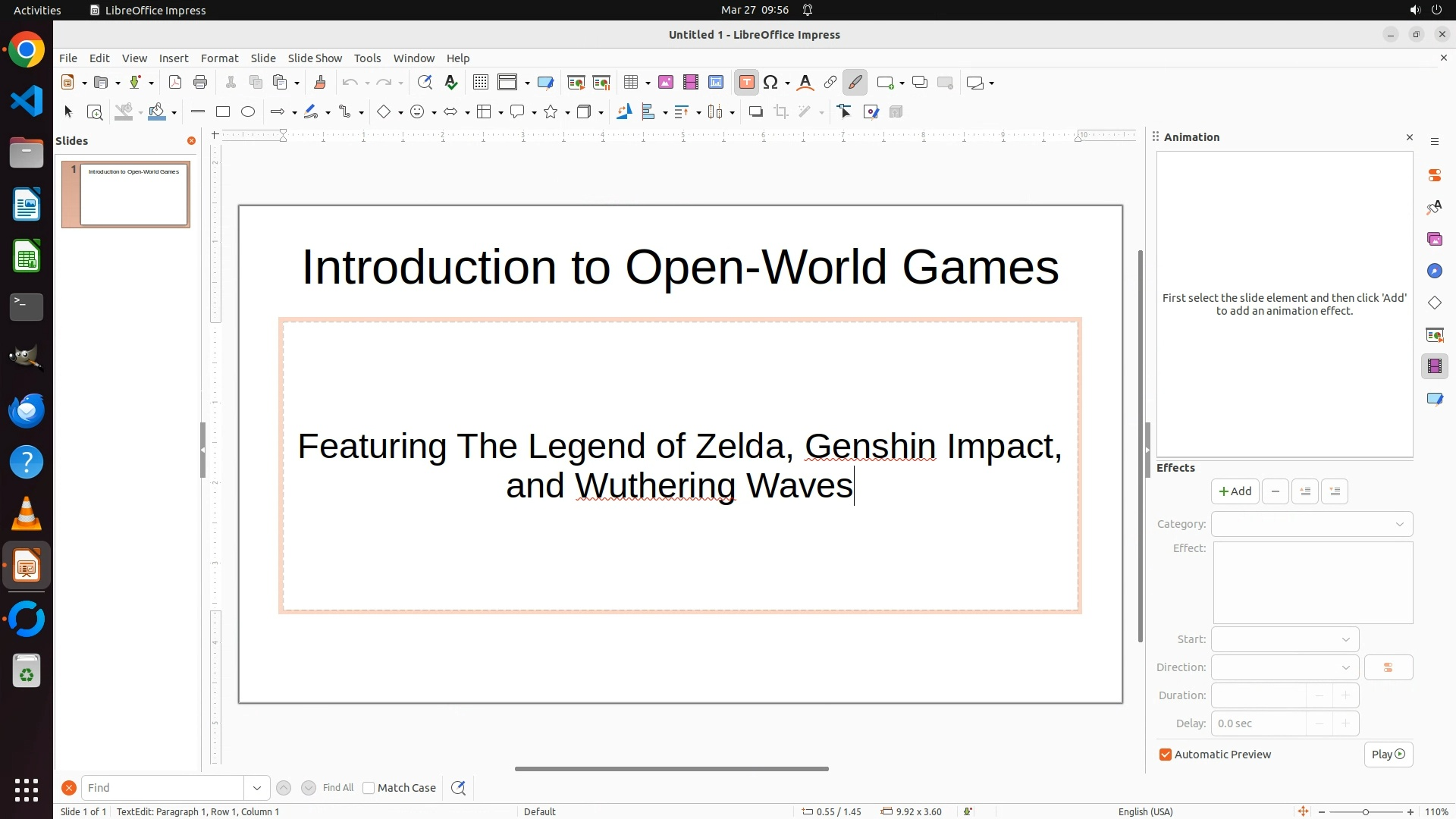Click the Insert Text Box icon

click(x=746, y=83)
